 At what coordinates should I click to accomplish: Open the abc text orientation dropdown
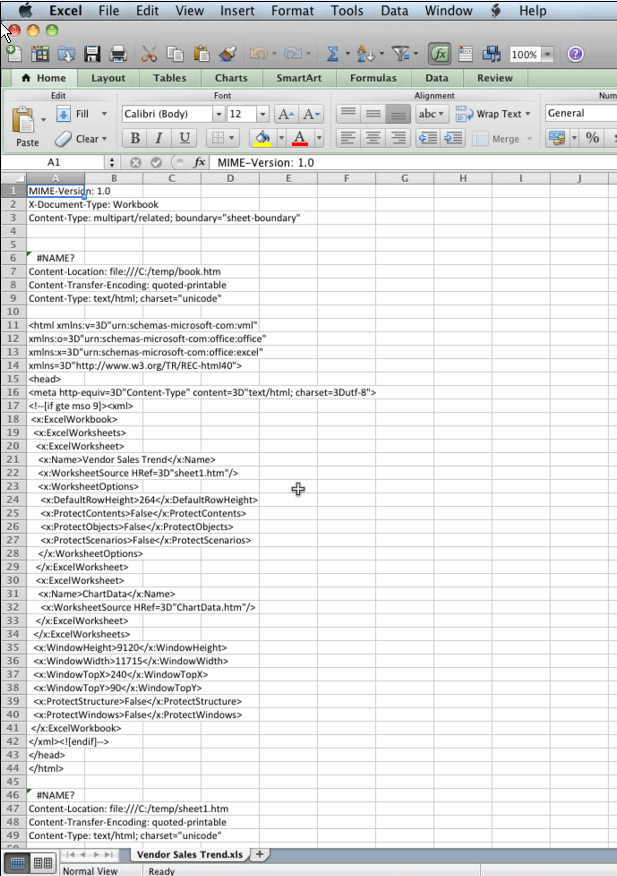pos(431,114)
